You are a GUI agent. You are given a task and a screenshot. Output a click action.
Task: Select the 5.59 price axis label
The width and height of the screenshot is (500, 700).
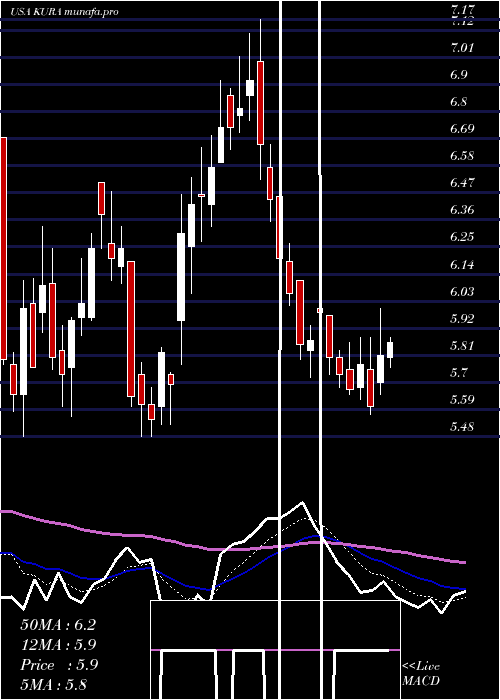click(463, 399)
